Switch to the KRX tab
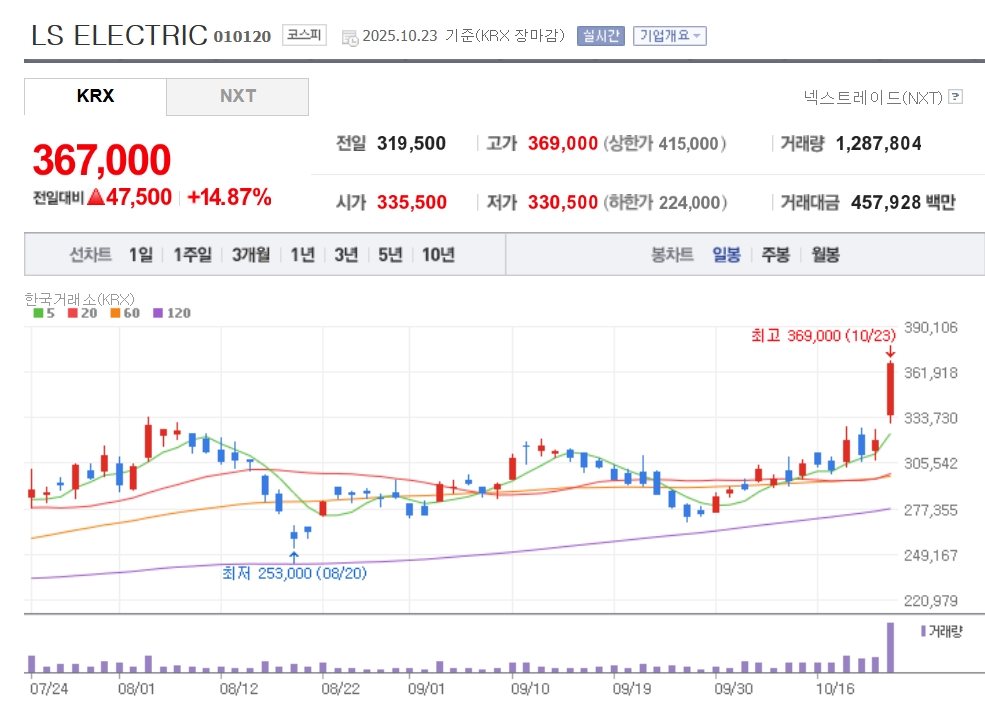This screenshot has height=723, width=985. pyautogui.click(x=95, y=96)
